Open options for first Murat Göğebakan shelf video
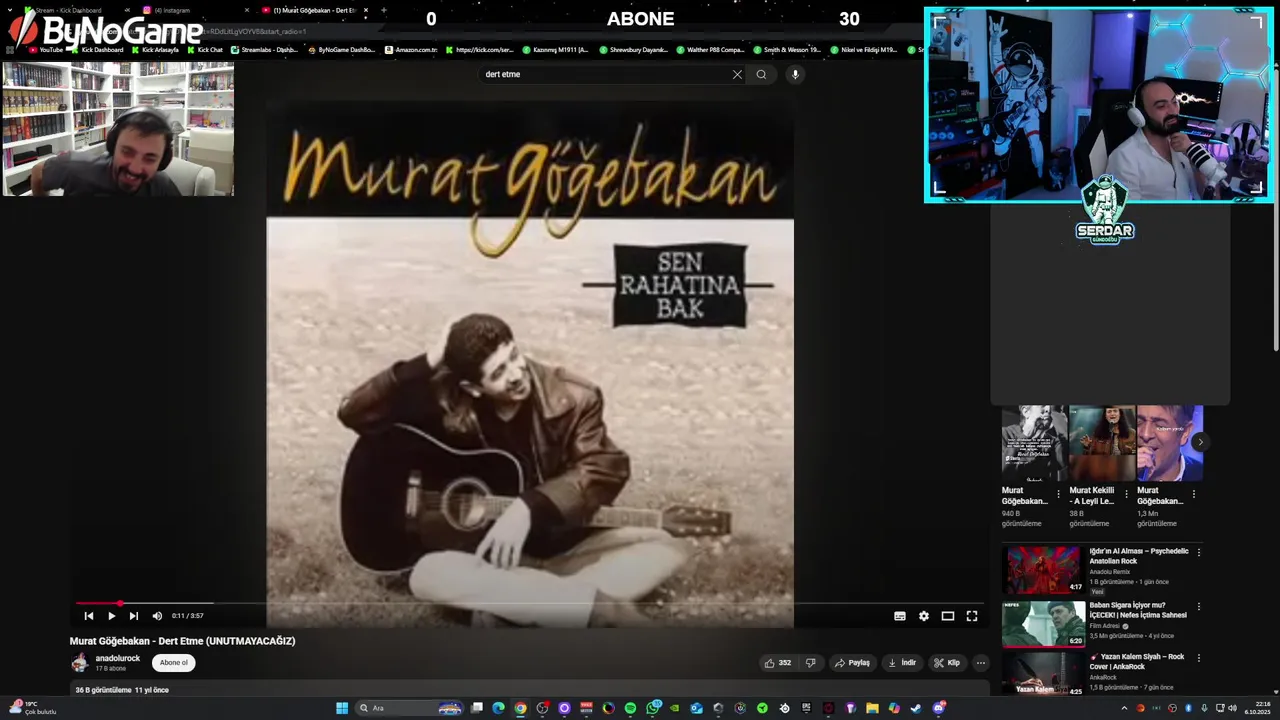Viewport: 1280px width, 720px height. [x=1059, y=494]
